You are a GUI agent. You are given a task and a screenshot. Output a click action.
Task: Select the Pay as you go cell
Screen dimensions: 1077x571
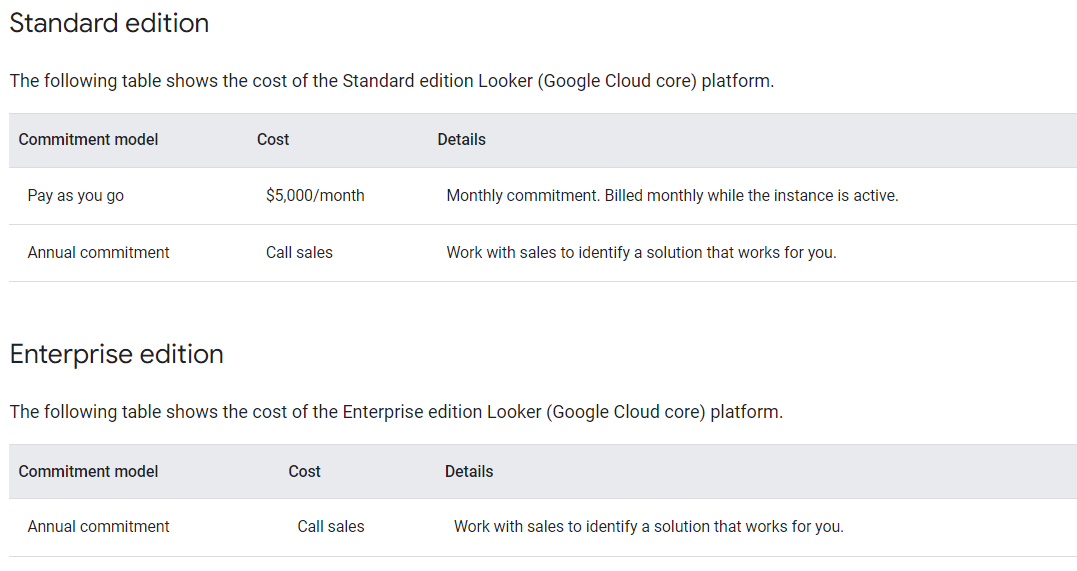pos(76,196)
